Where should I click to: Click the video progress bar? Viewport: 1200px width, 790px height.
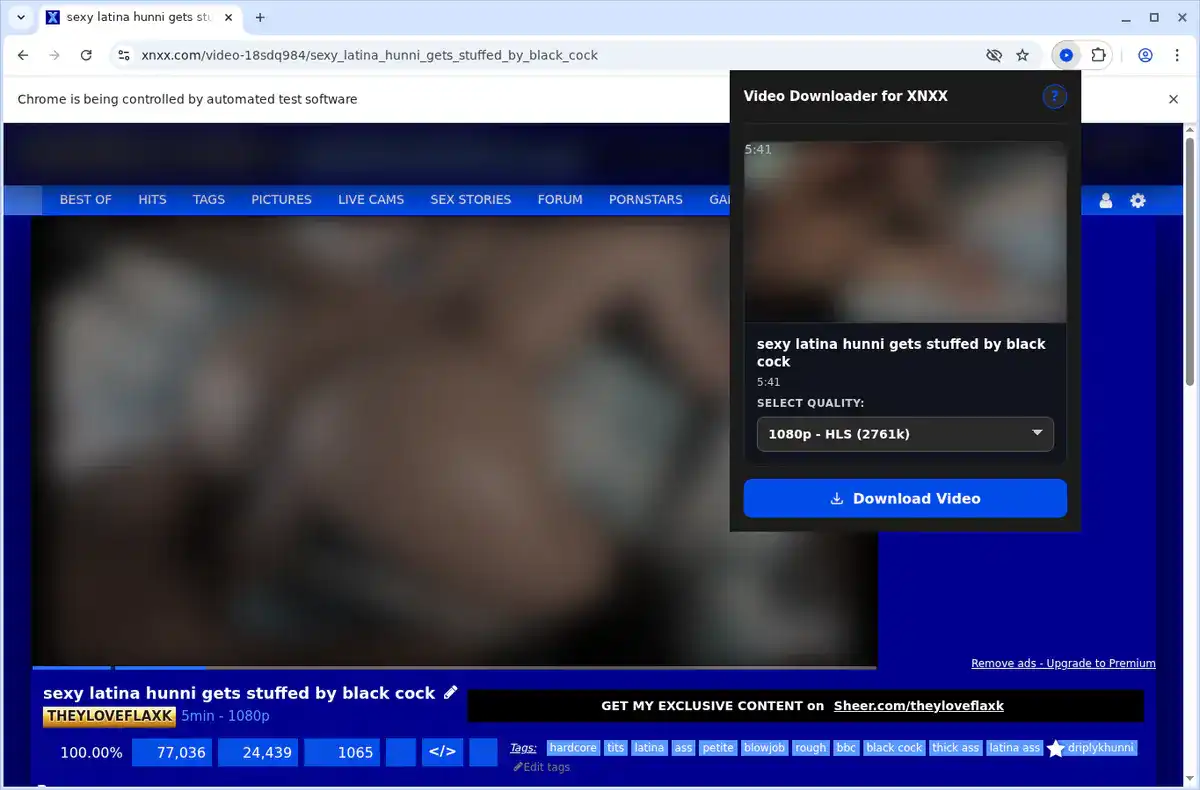pos(454,667)
